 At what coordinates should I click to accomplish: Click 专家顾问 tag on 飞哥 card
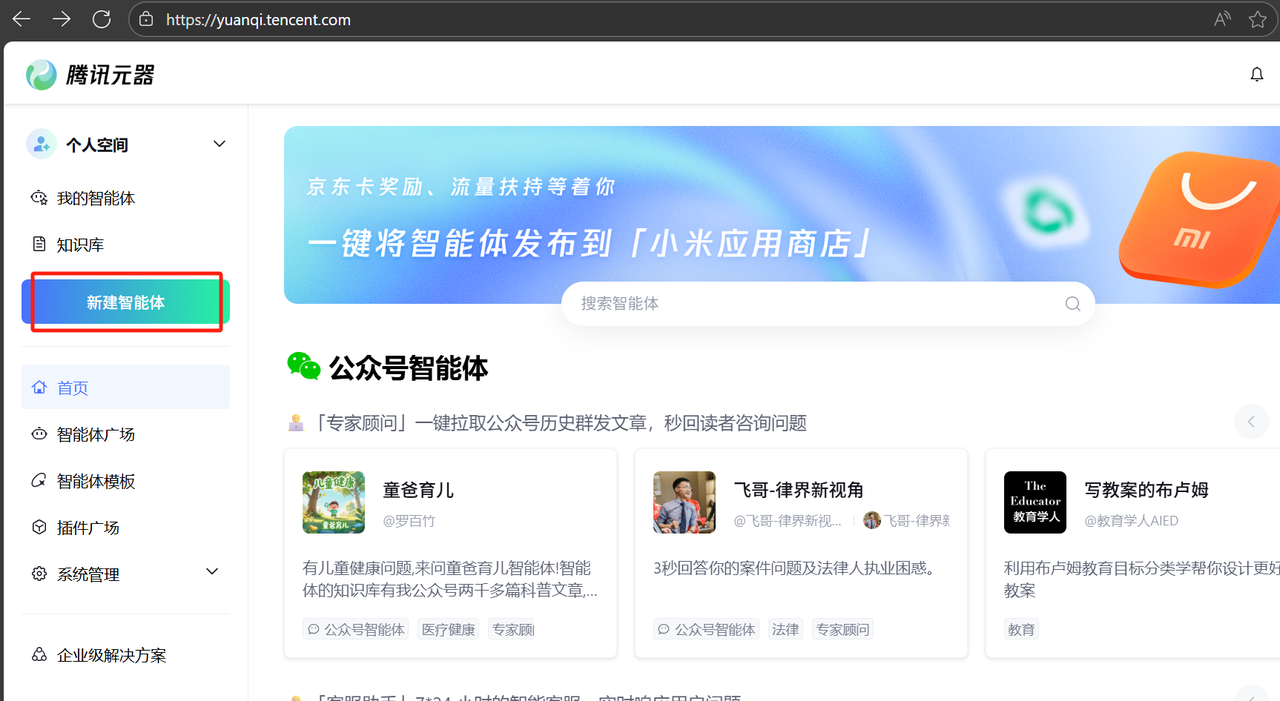point(843,629)
